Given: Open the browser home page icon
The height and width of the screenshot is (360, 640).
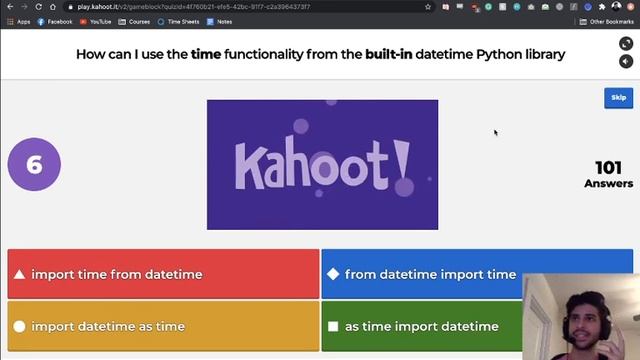Looking at the screenshot, I should [x=53, y=7].
